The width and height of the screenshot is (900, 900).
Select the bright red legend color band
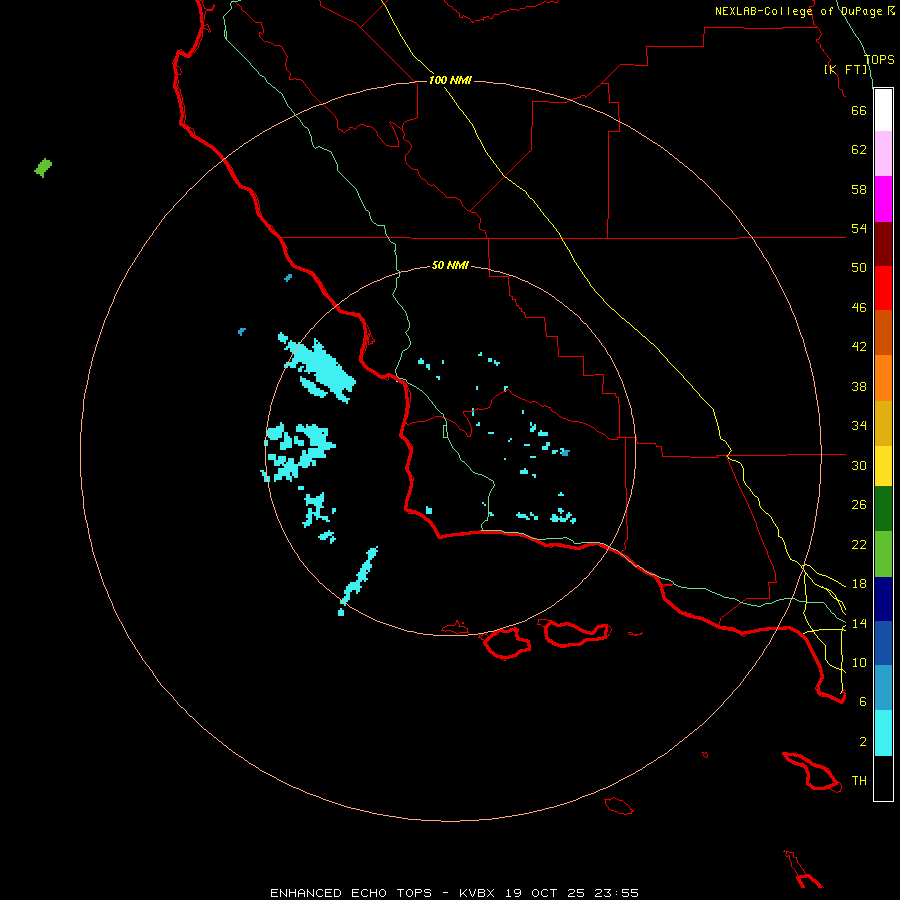[x=883, y=288]
